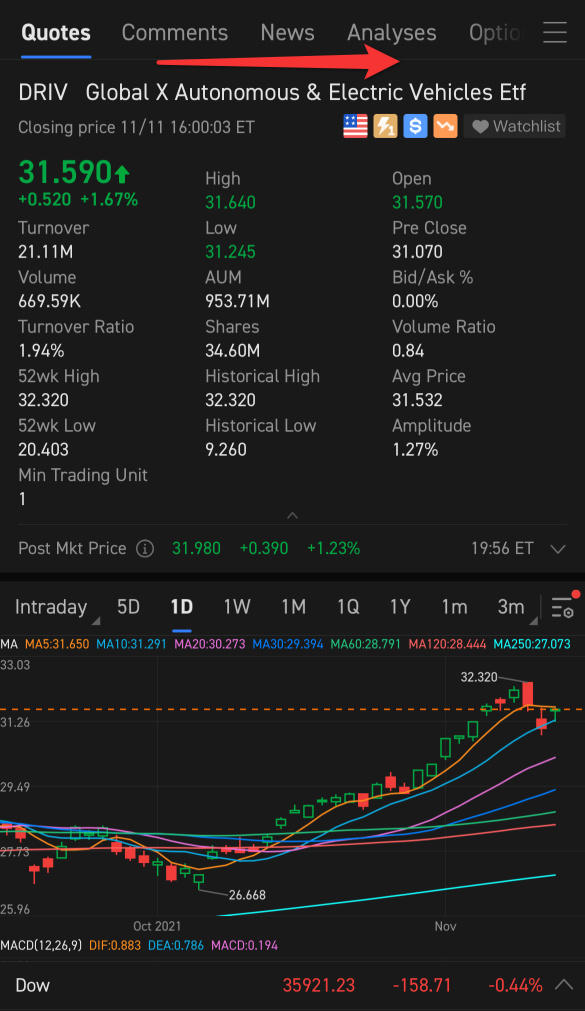This screenshot has width=585, height=1011.
Task: Switch to the Options tab
Action: point(495,33)
